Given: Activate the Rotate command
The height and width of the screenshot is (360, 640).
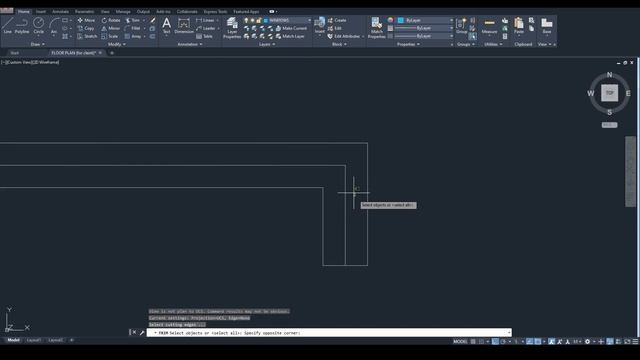Looking at the screenshot, I should [111, 20].
